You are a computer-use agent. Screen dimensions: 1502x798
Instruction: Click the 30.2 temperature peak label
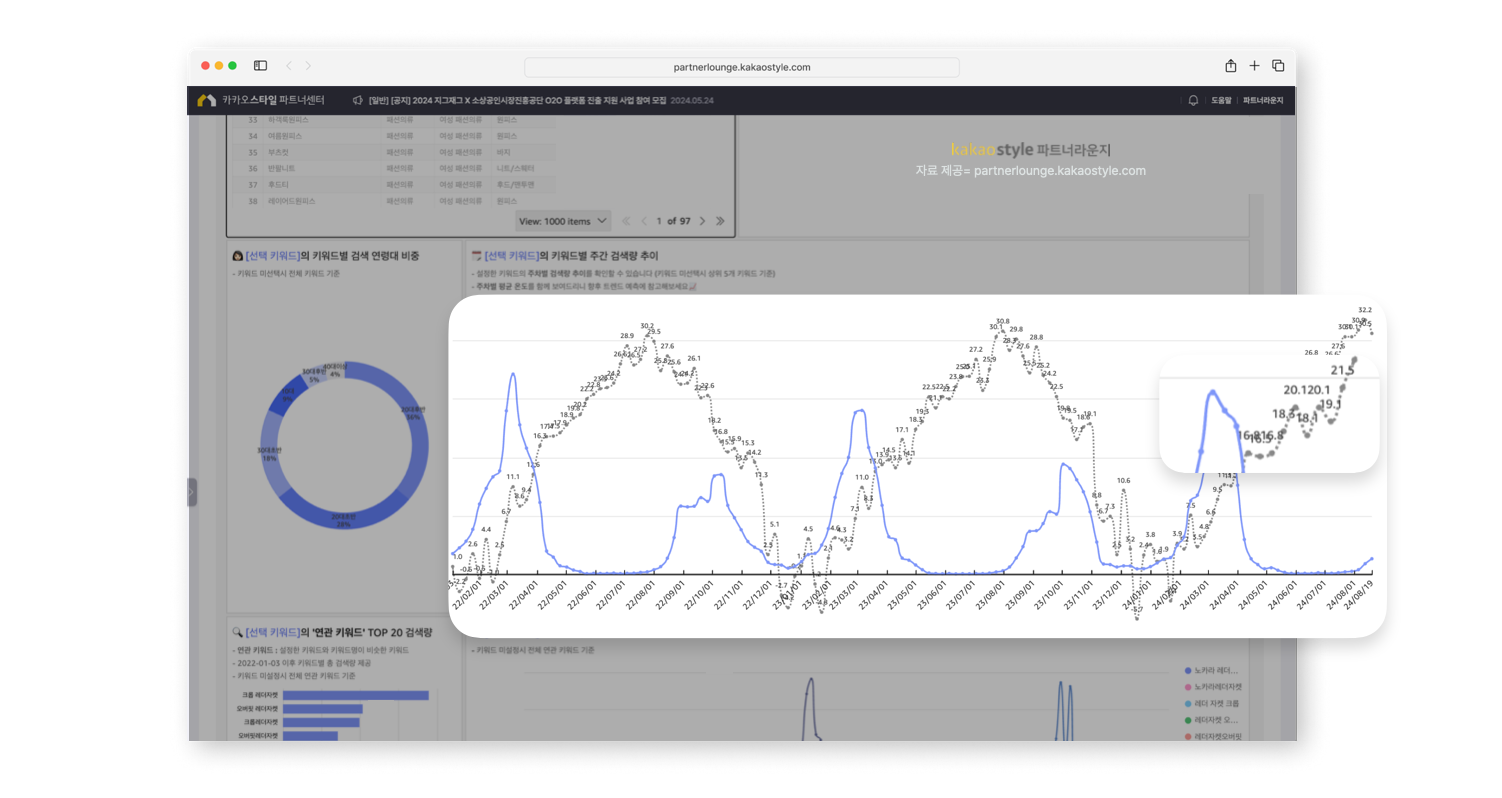pyautogui.click(x=647, y=326)
